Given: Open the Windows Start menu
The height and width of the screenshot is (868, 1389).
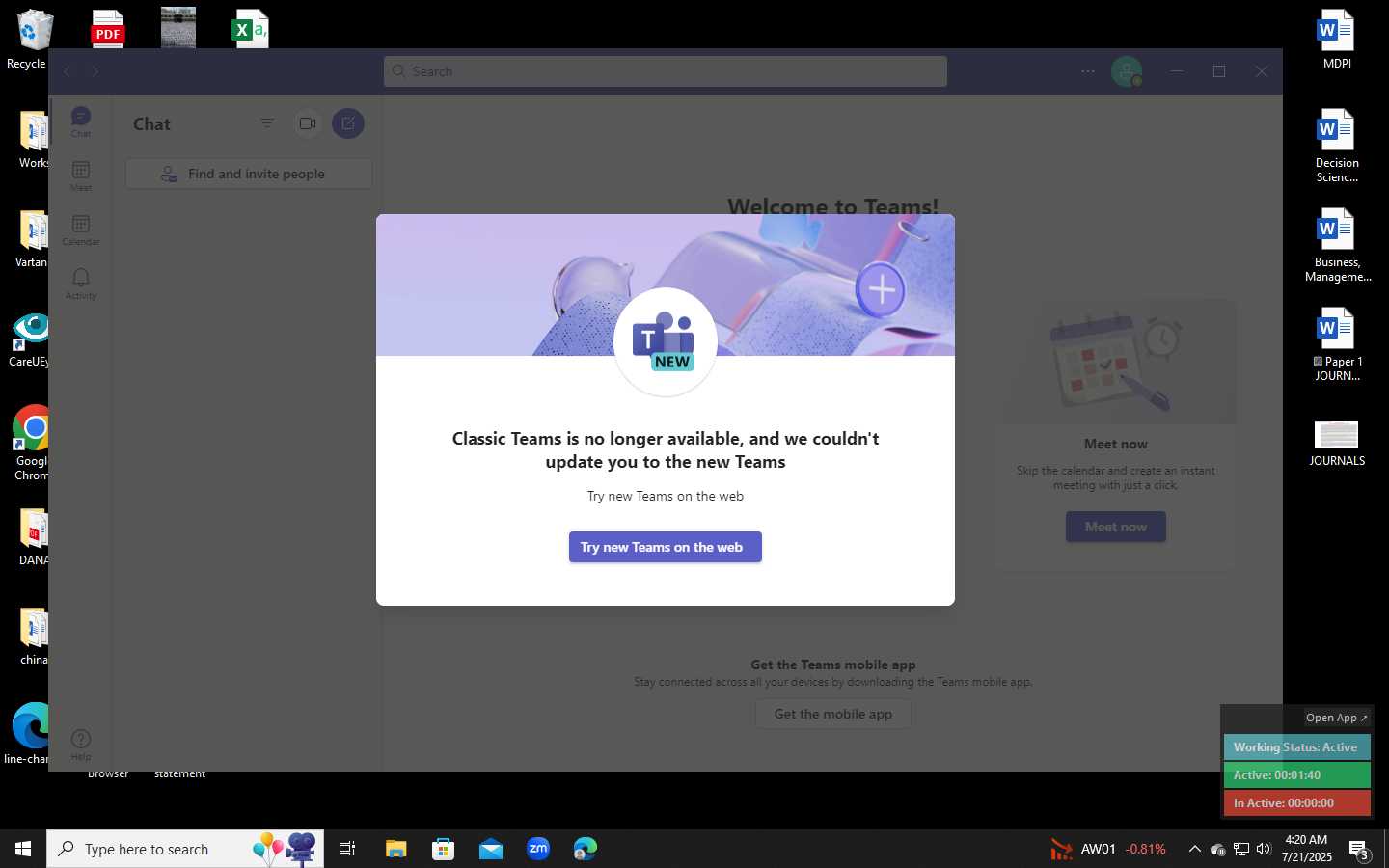Looking at the screenshot, I should 23,849.
